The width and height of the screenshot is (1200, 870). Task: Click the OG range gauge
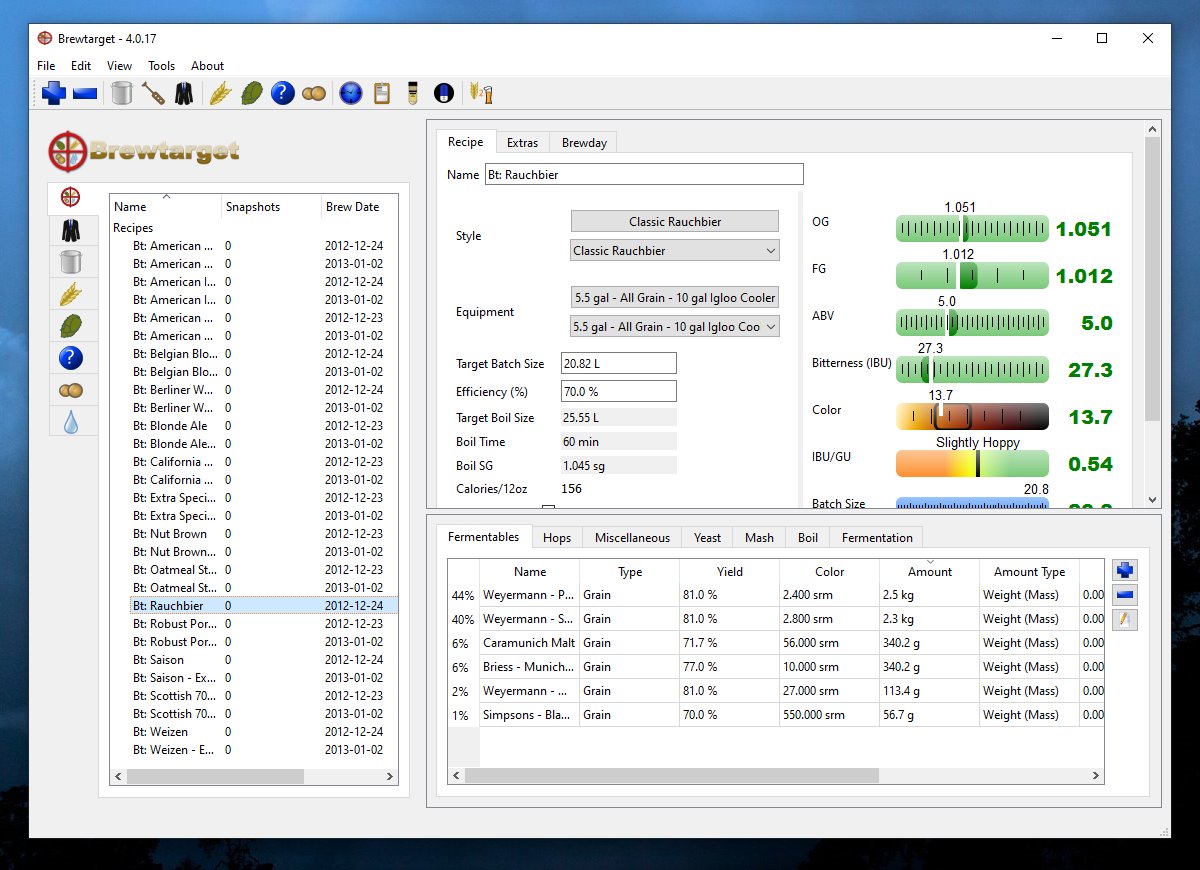tap(972, 229)
